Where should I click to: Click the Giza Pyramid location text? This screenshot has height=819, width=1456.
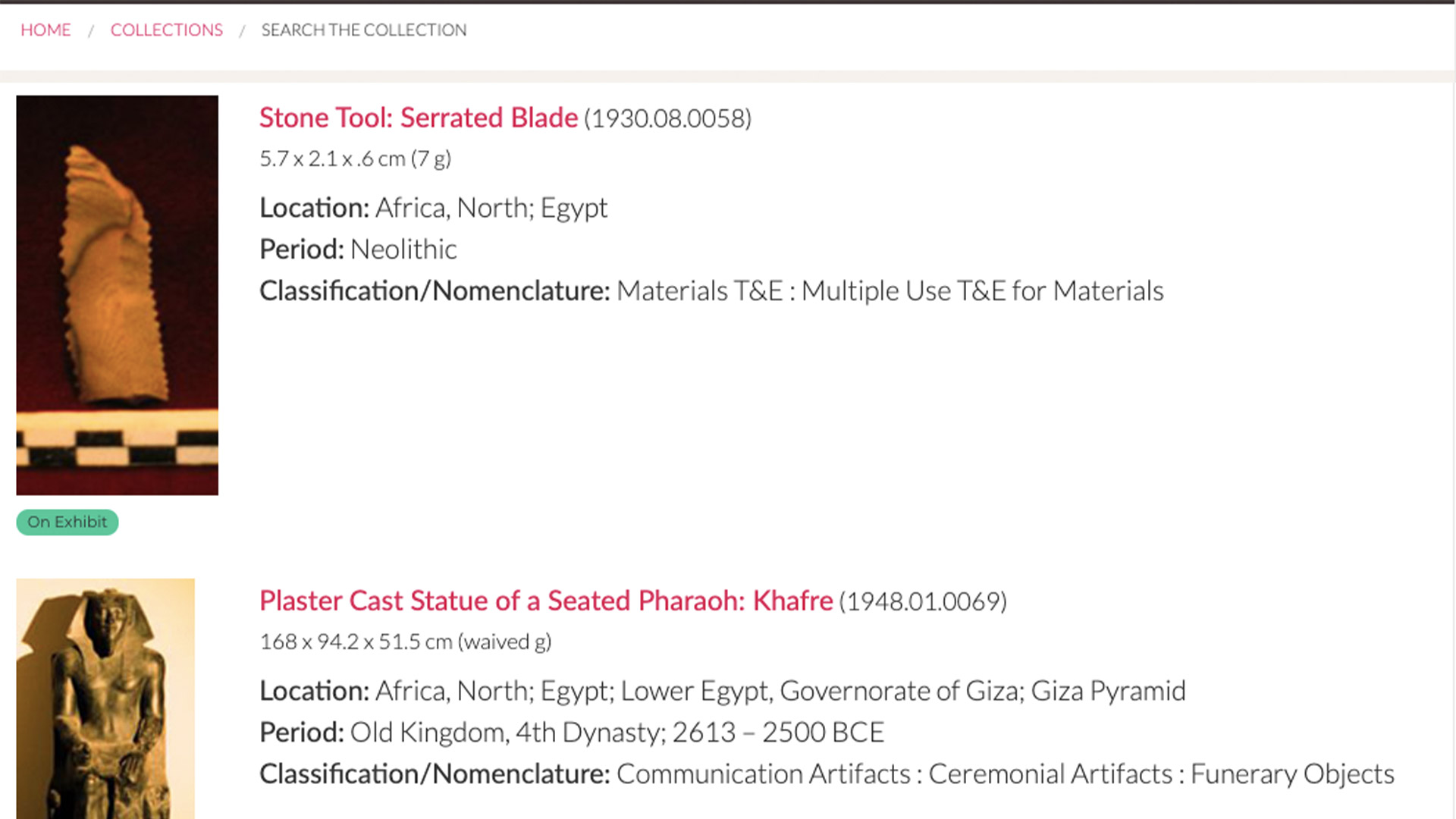pos(1108,691)
